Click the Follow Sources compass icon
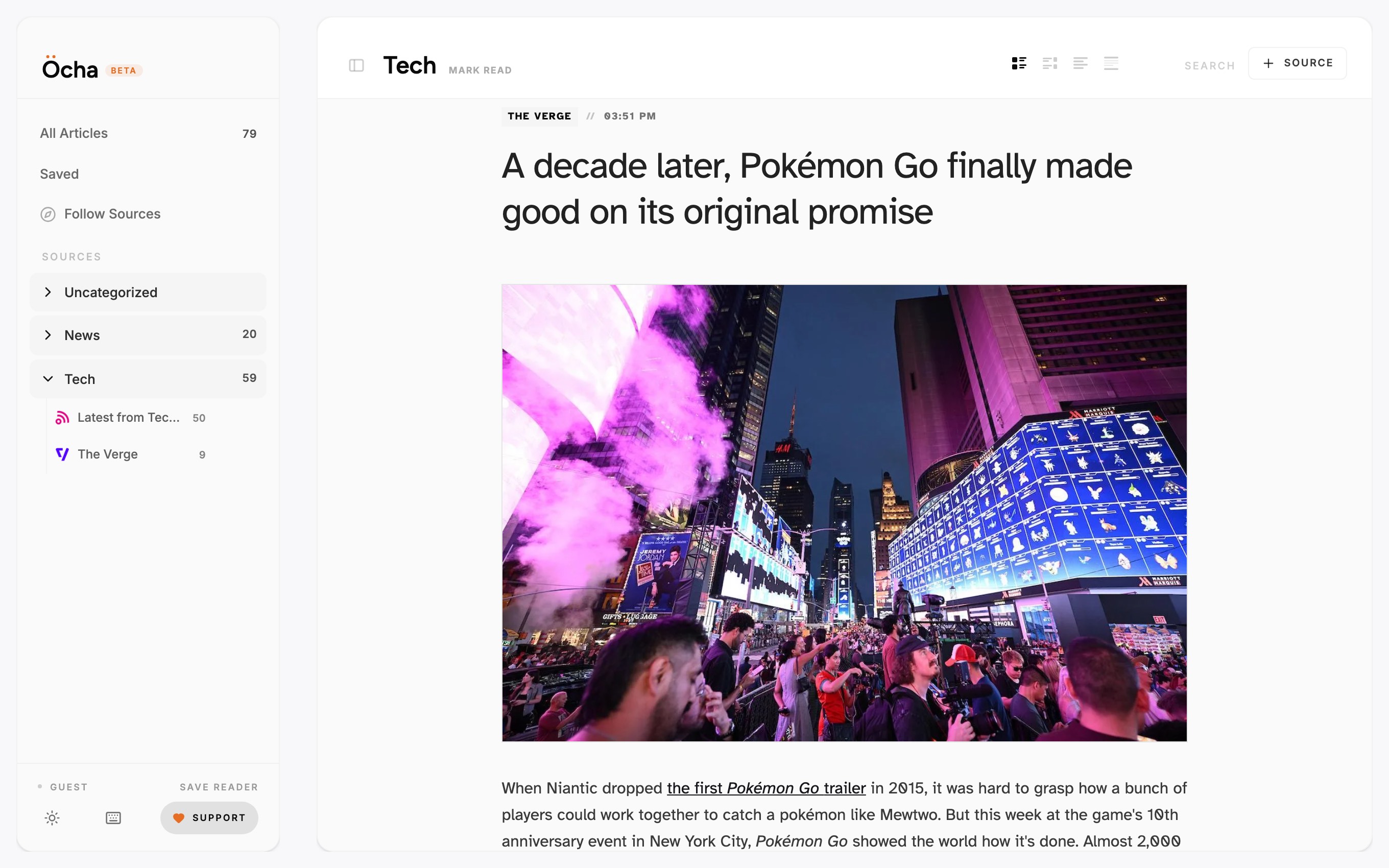1389x868 pixels. (x=48, y=214)
